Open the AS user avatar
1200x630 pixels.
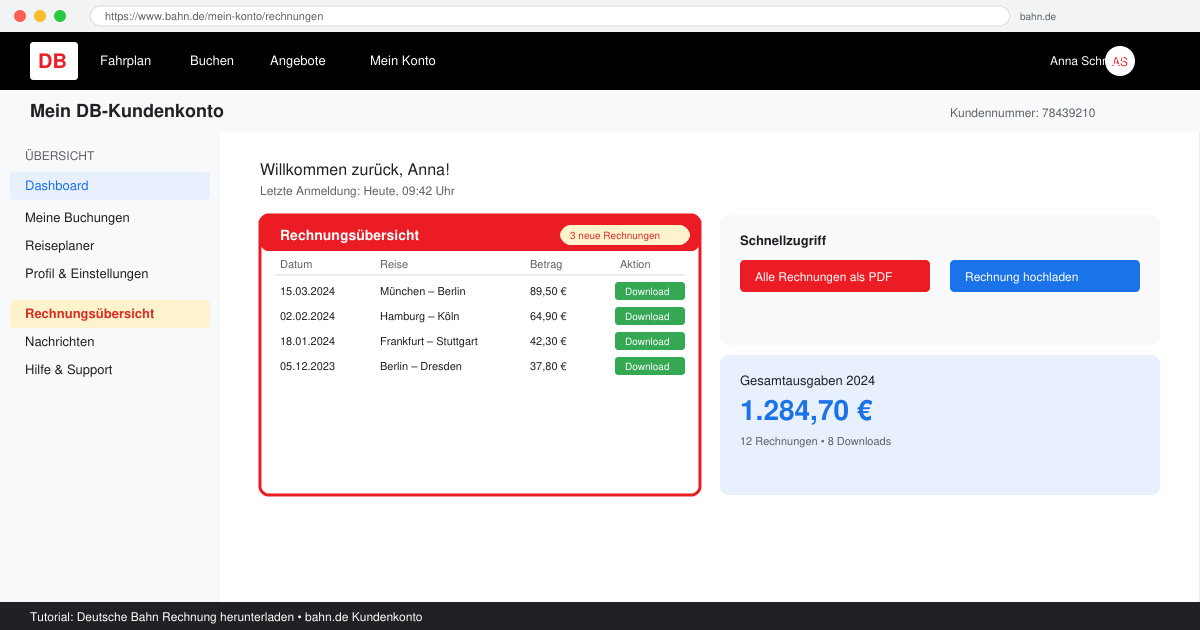(x=1120, y=61)
